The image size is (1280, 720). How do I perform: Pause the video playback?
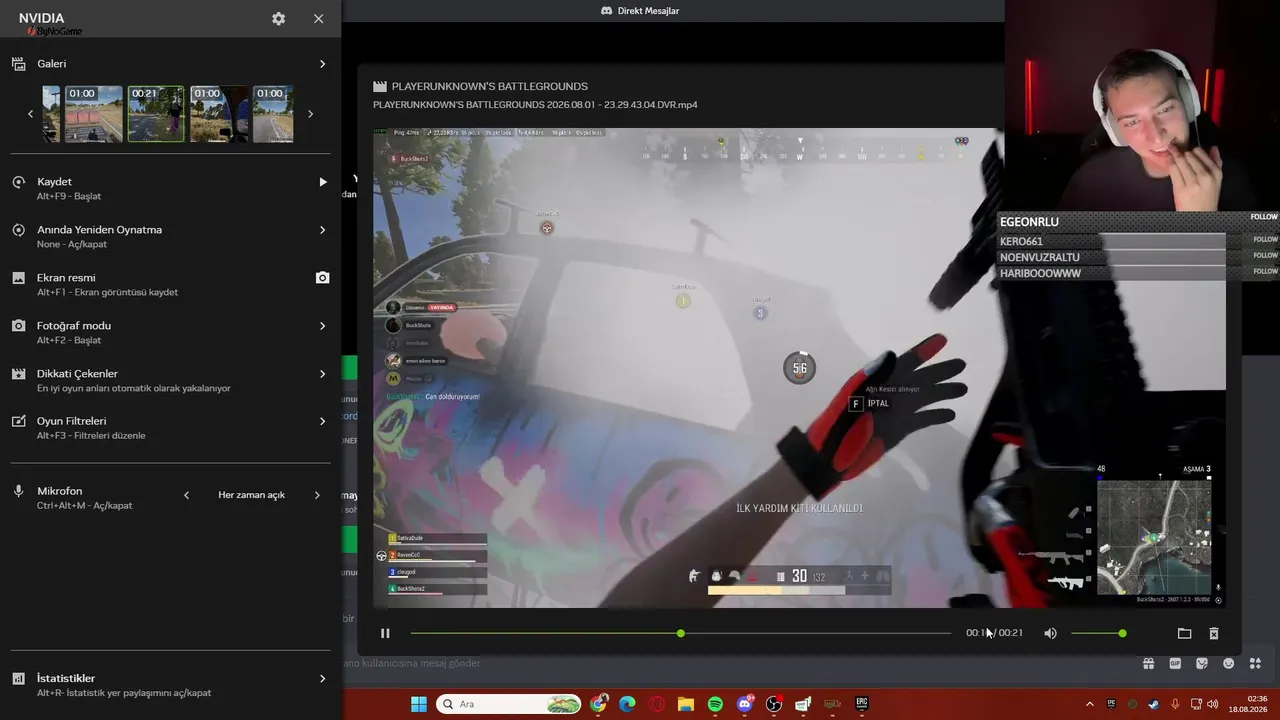click(385, 633)
